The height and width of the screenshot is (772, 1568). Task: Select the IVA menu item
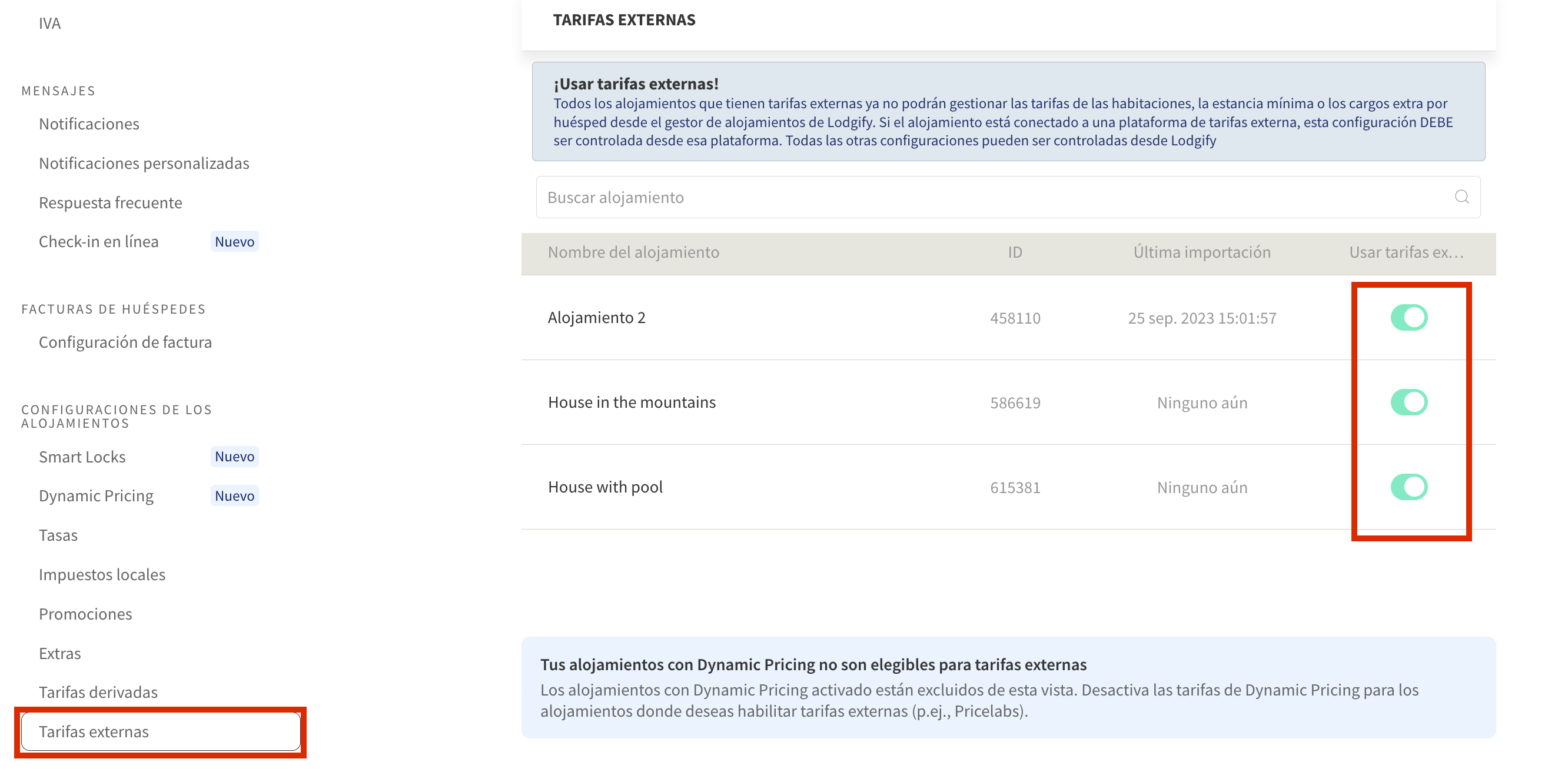pyautogui.click(x=50, y=23)
